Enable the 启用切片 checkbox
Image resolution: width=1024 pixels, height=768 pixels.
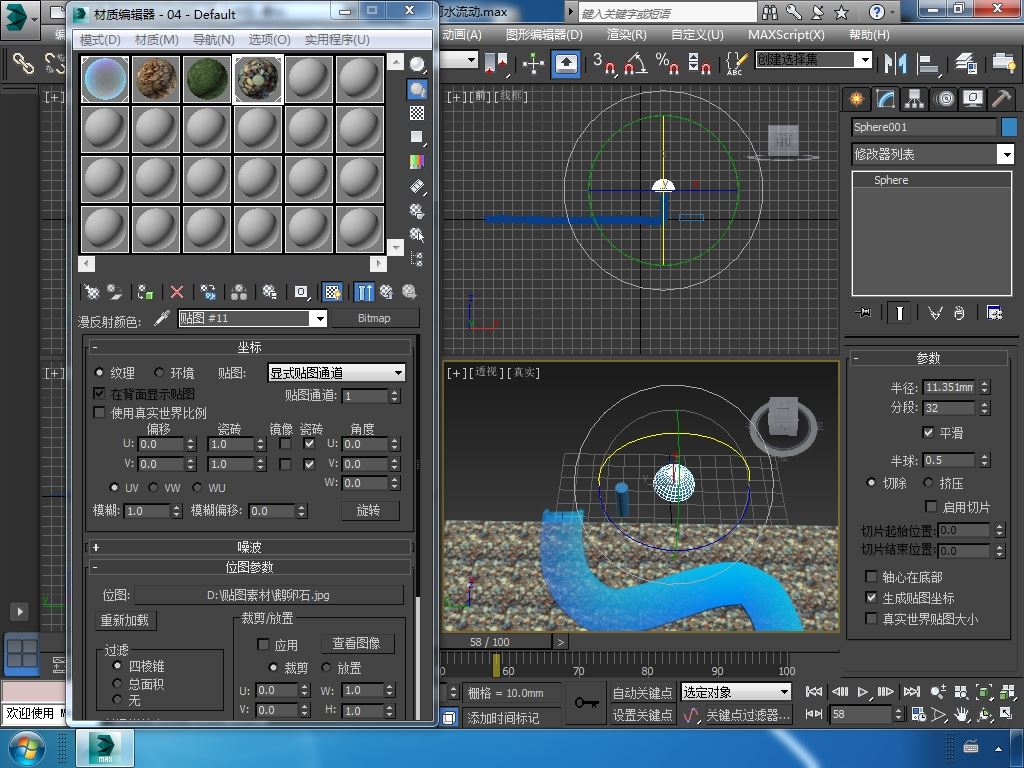tap(931, 507)
